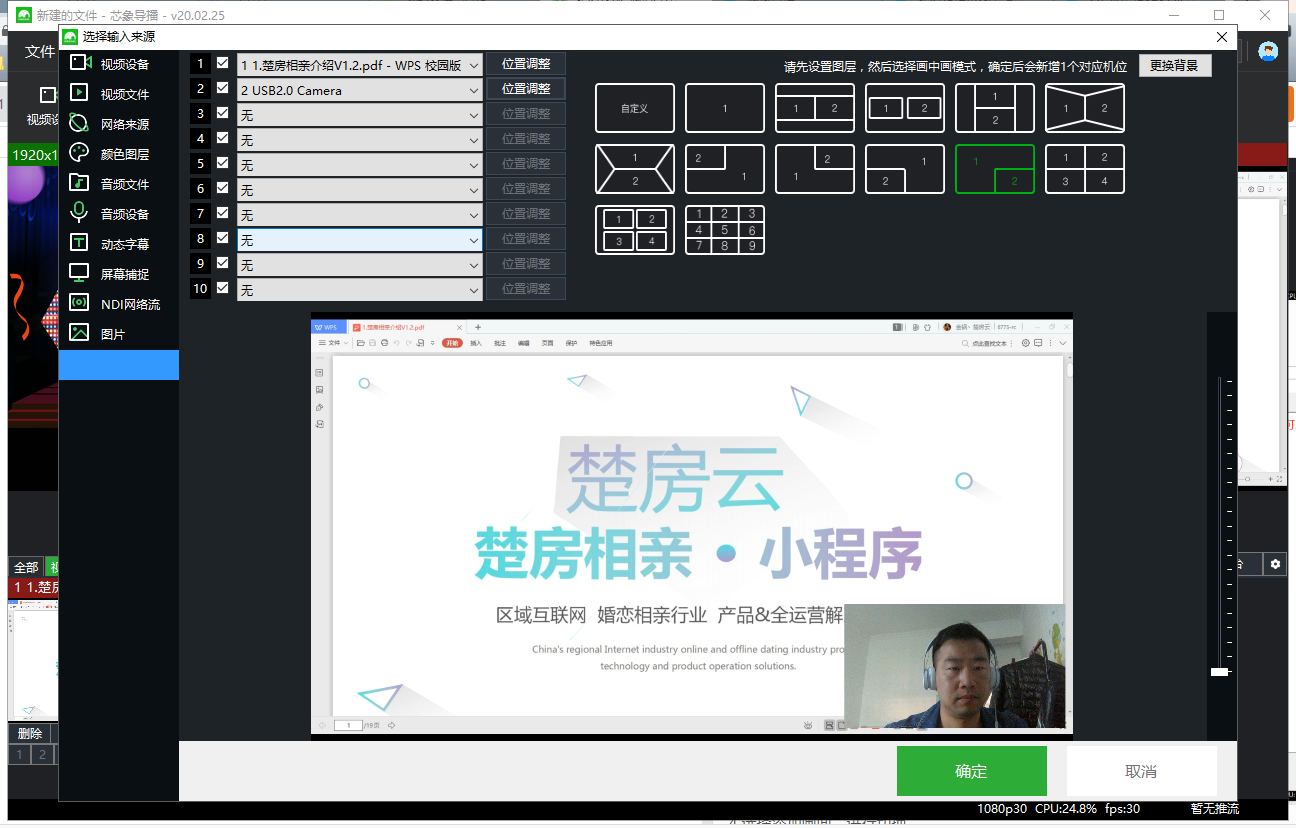Open highlighted layer 8 source dropdown

[360, 240]
